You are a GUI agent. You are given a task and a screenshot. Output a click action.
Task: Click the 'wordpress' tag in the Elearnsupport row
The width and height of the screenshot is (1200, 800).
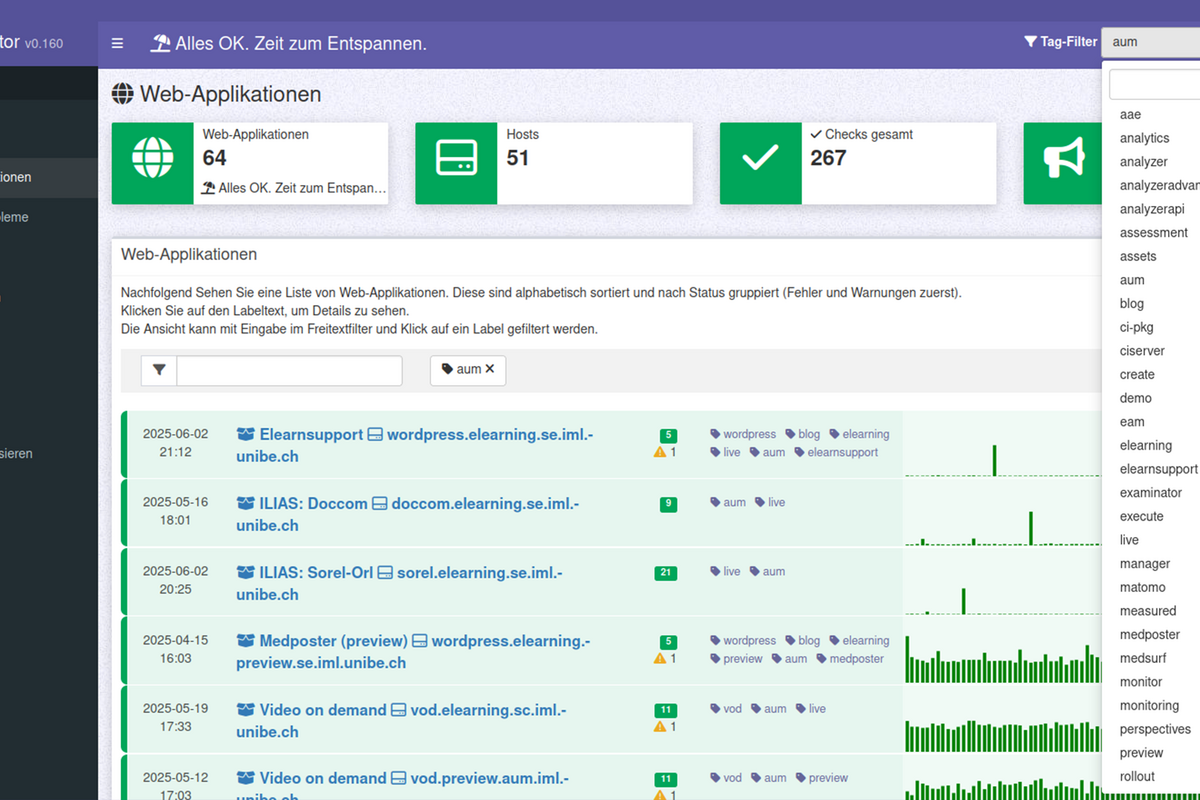click(x=743, y=434)
